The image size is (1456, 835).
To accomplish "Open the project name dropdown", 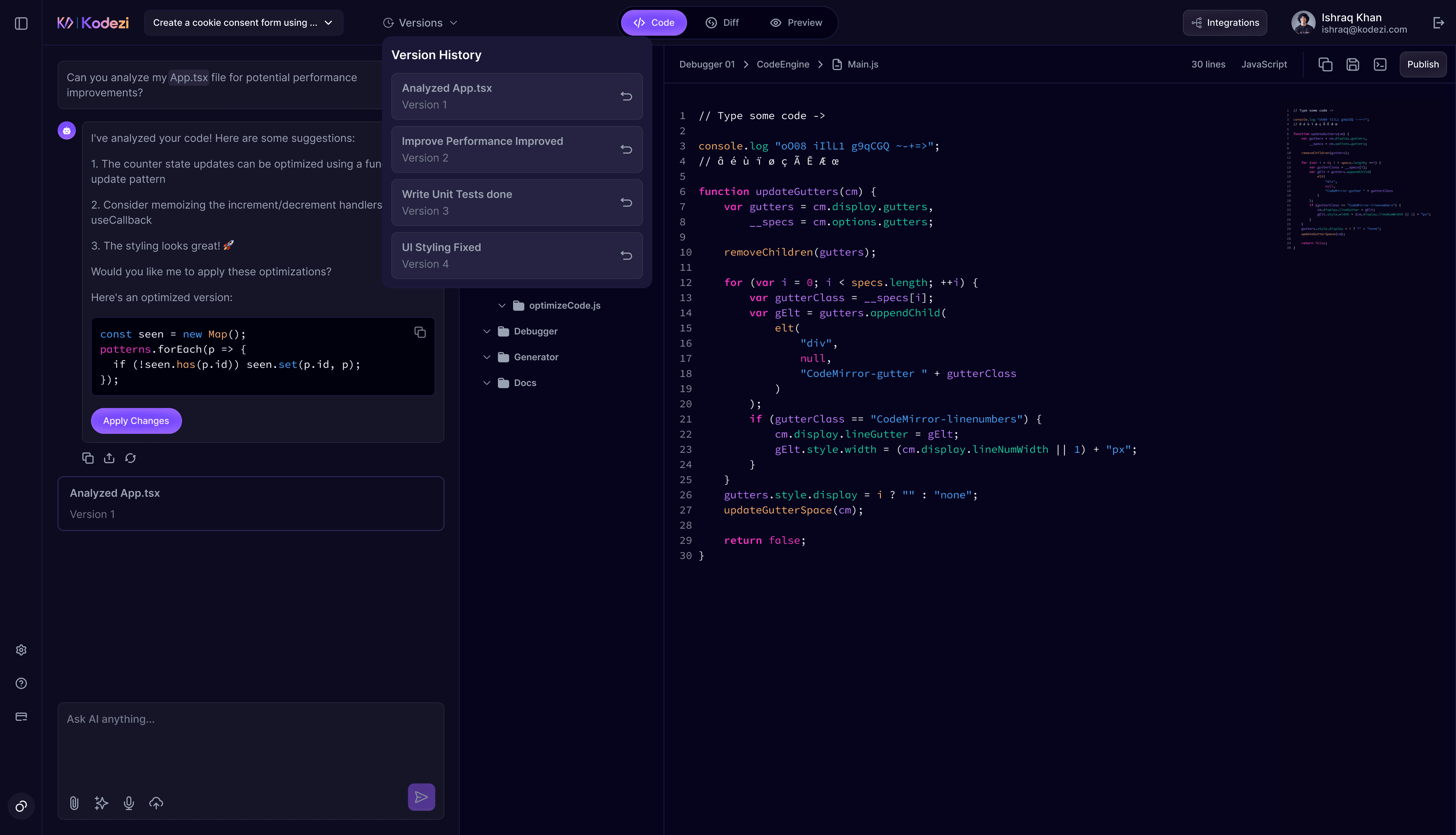I will (243, 23).
